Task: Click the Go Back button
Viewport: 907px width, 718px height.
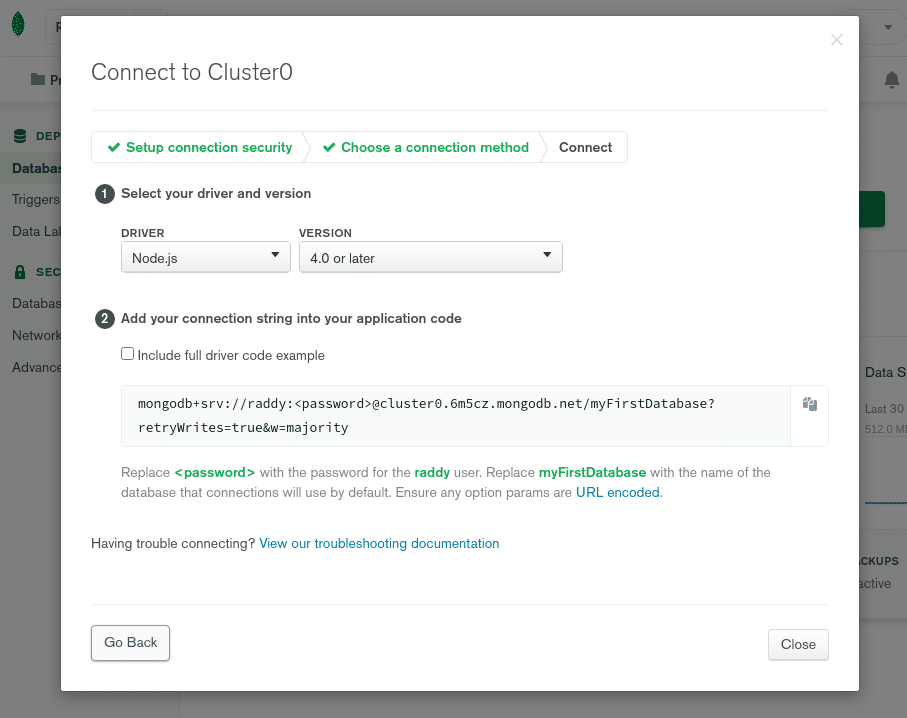Action: coord(130,643)
